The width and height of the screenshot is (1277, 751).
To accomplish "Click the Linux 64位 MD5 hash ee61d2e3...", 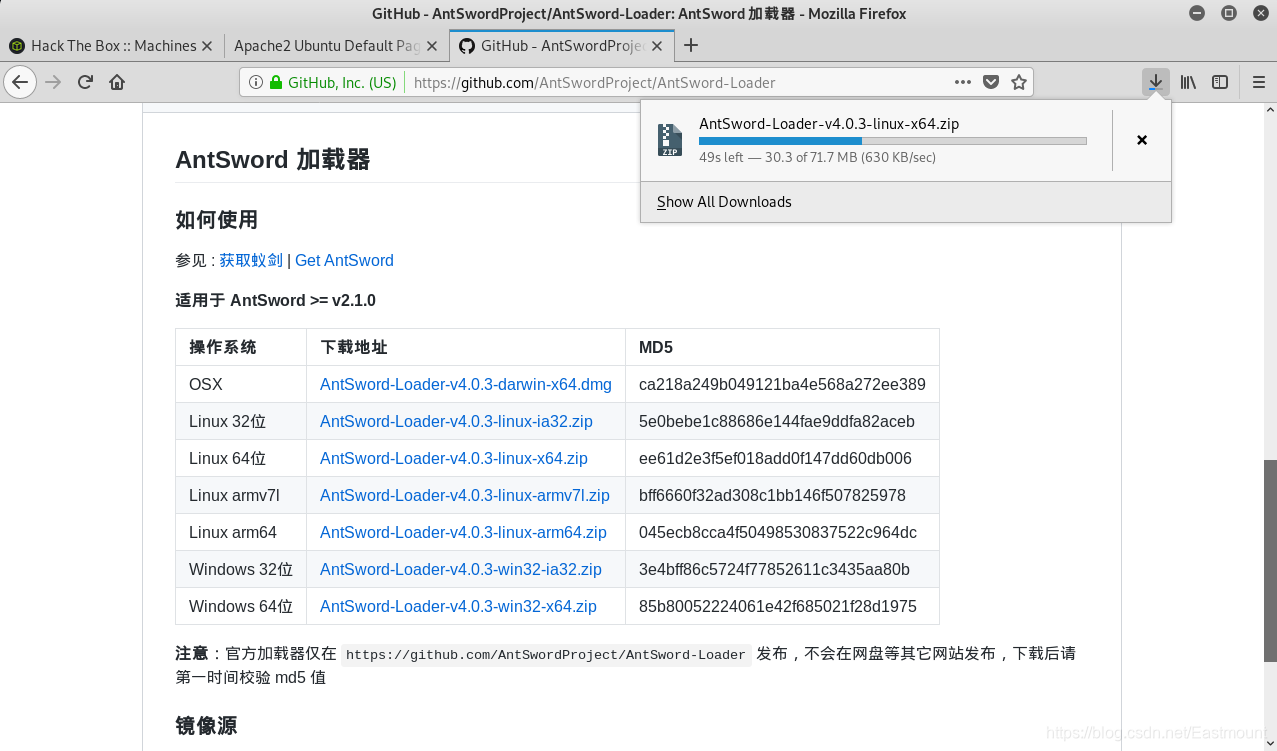I will click(x=775, y=458).
